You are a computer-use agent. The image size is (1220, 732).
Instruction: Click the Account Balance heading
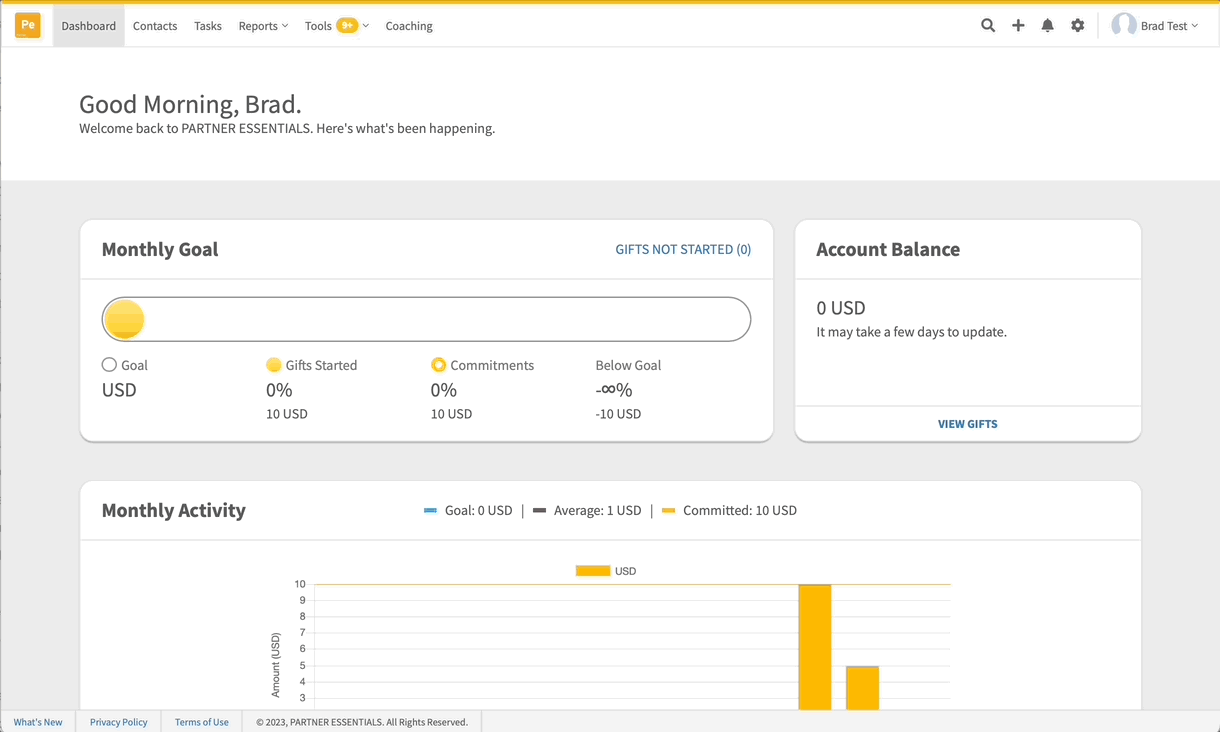(x=888, y=250)
